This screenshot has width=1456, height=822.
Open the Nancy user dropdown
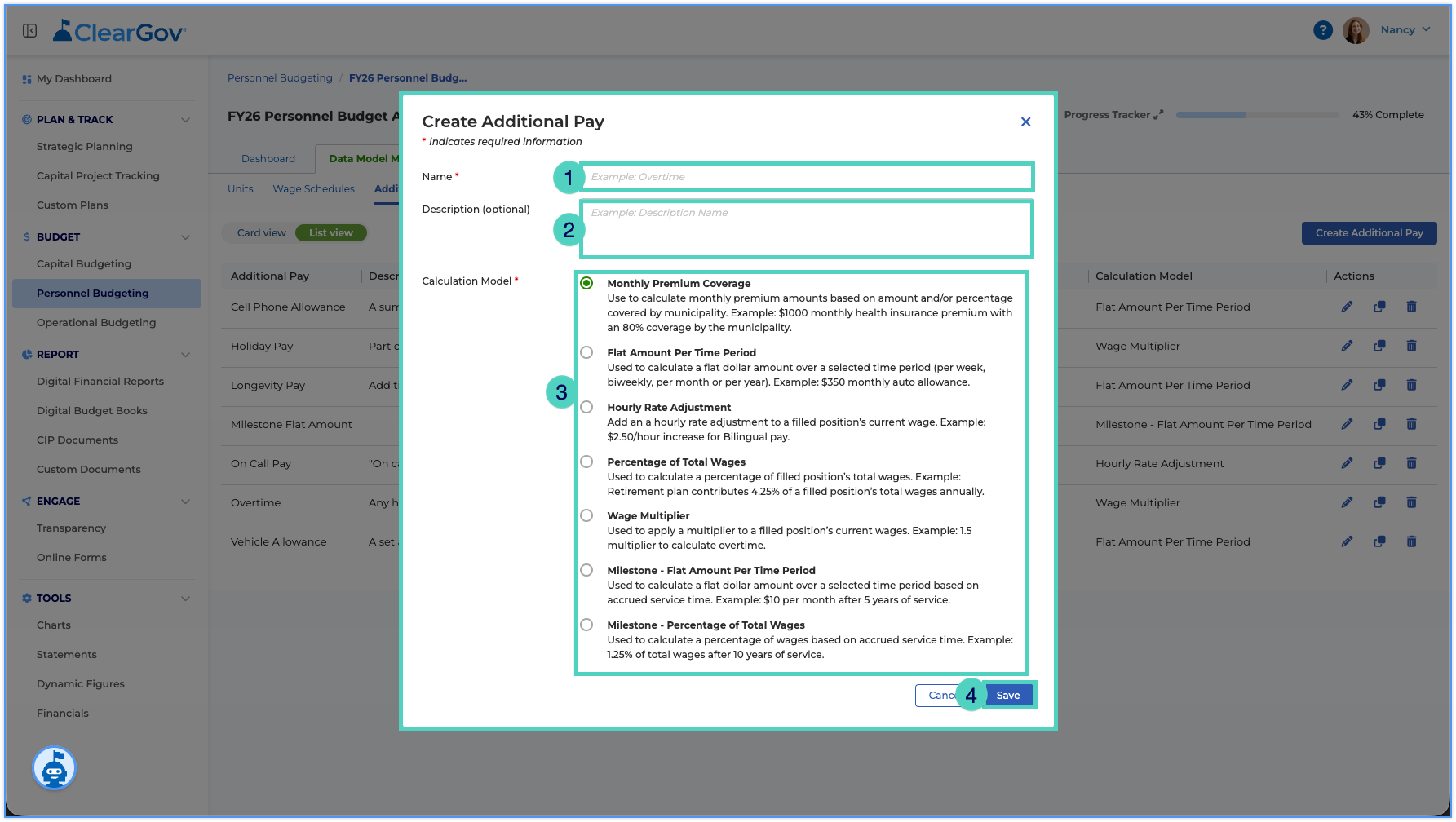click(1405, 30)
